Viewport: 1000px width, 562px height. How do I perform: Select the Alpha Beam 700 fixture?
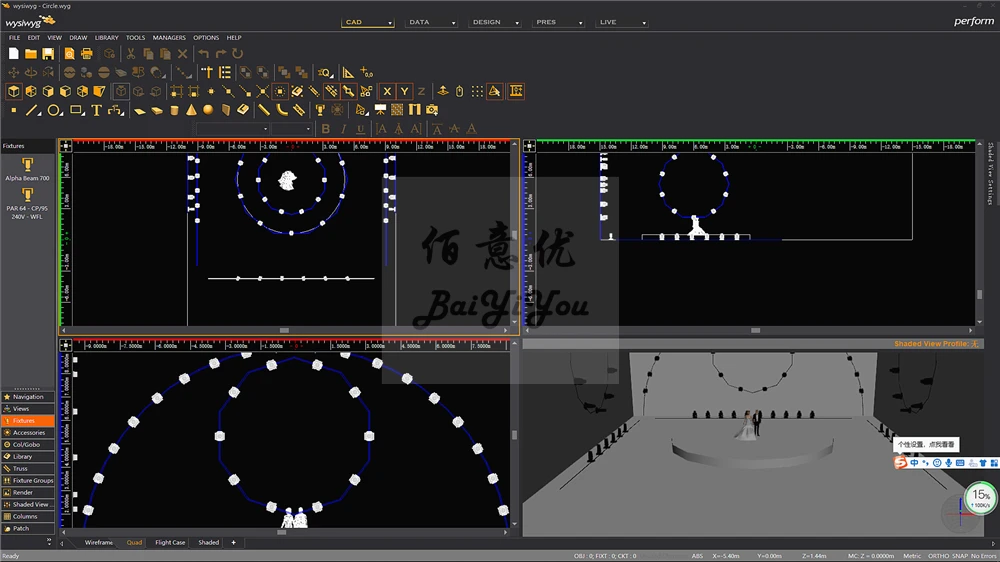[x=27, y=170]
